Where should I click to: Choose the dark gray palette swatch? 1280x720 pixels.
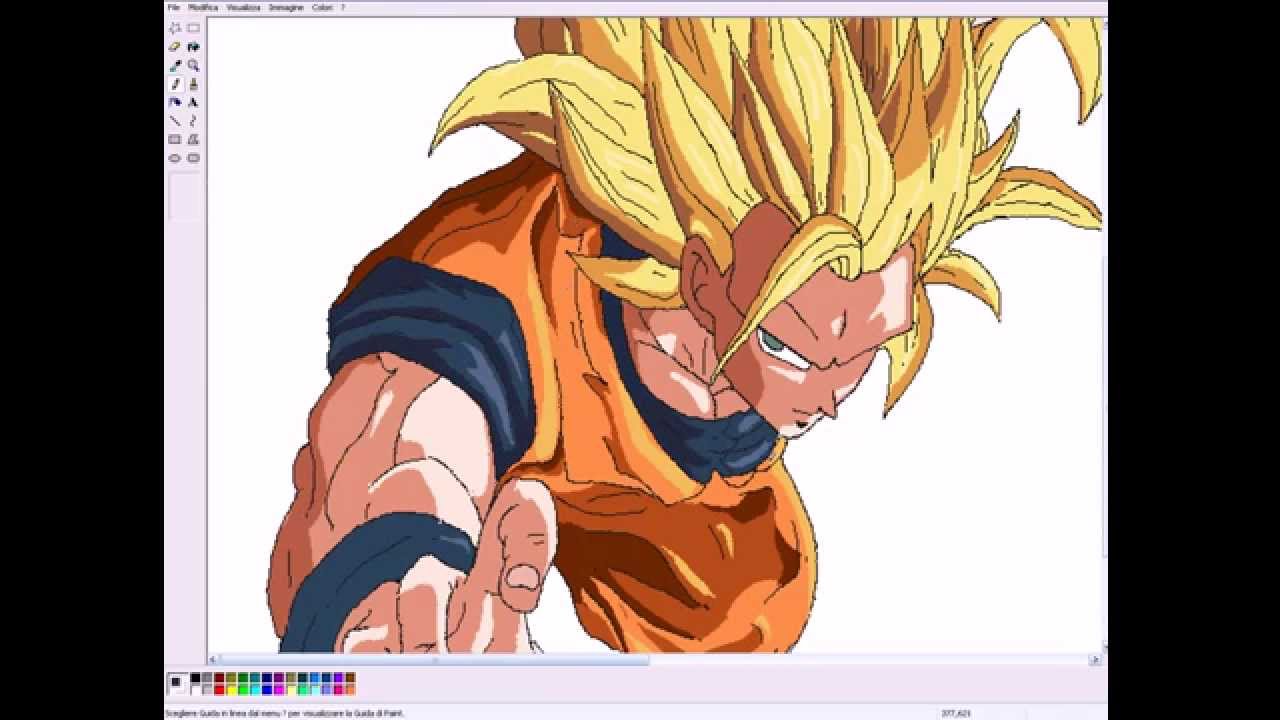tap(207, 677)
